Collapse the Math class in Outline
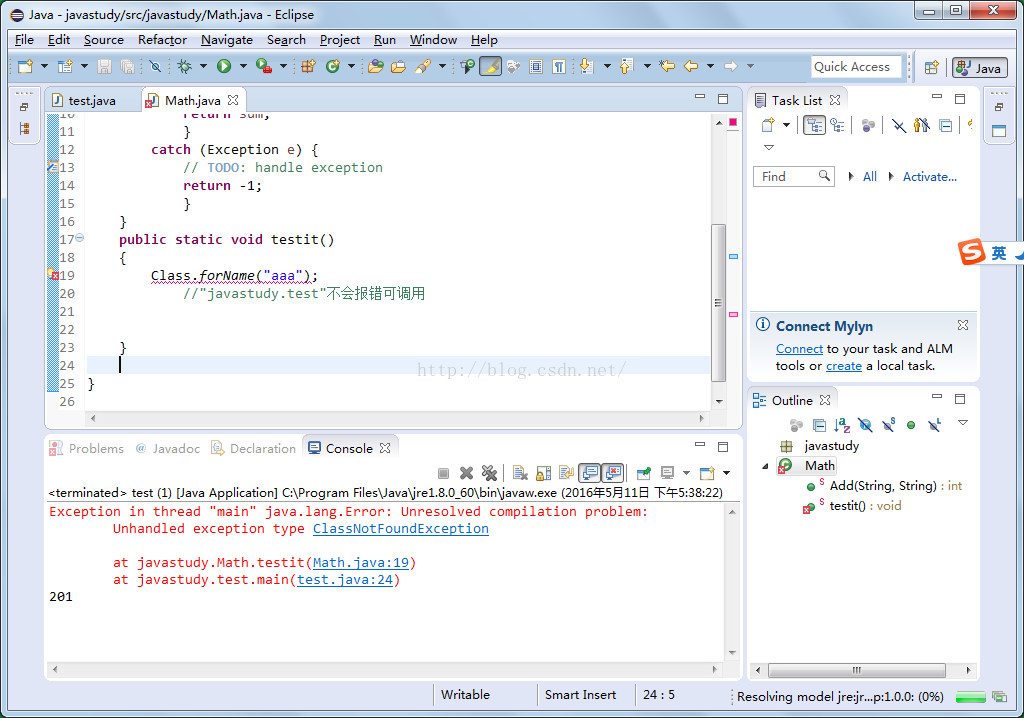 point(765,466)
